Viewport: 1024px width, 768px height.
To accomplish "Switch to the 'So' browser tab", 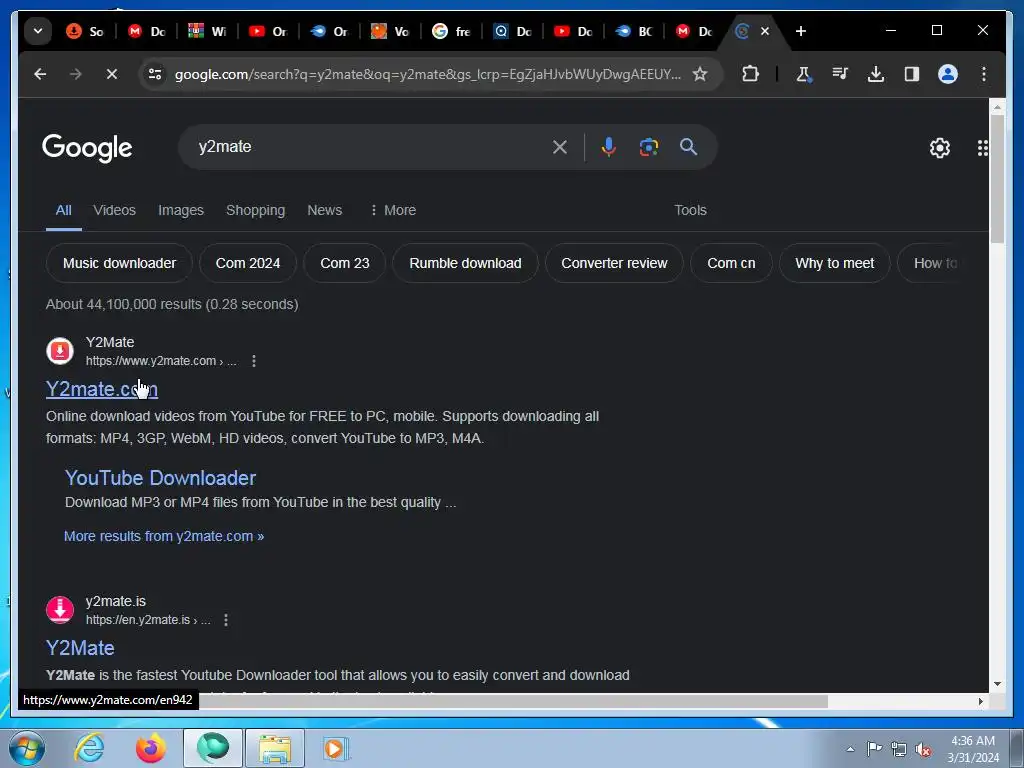I will (x=86, y=31).
